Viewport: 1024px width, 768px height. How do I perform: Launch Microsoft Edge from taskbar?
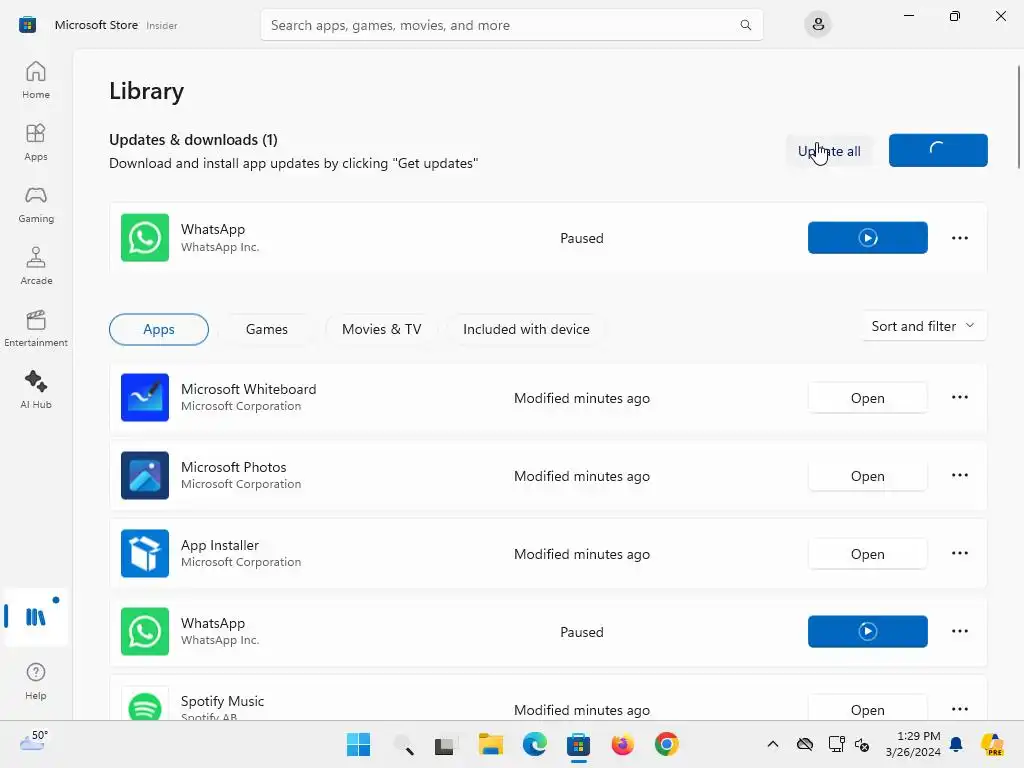[x=534, y=744]
